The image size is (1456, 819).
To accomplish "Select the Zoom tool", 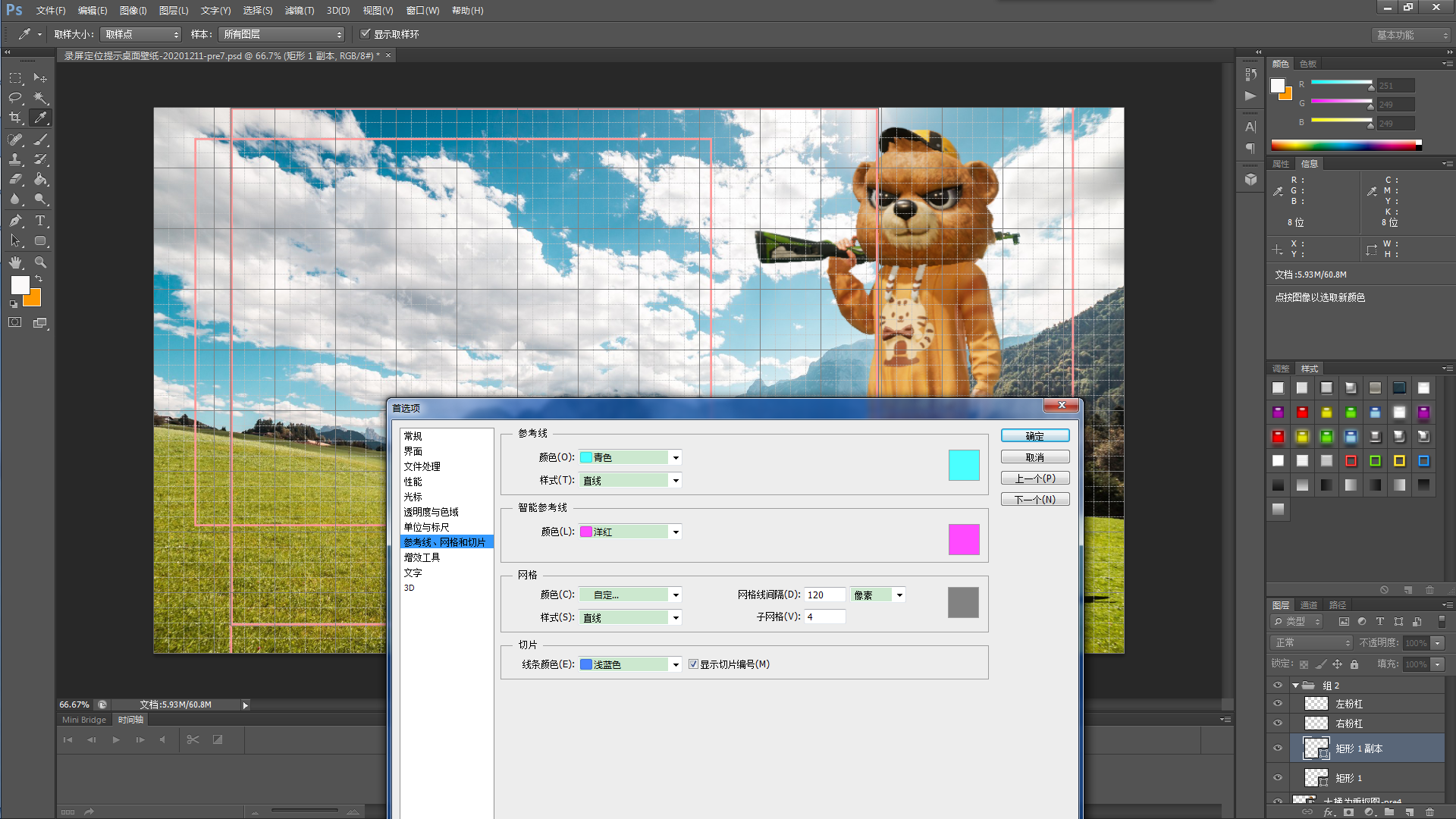I will point(40,262).
